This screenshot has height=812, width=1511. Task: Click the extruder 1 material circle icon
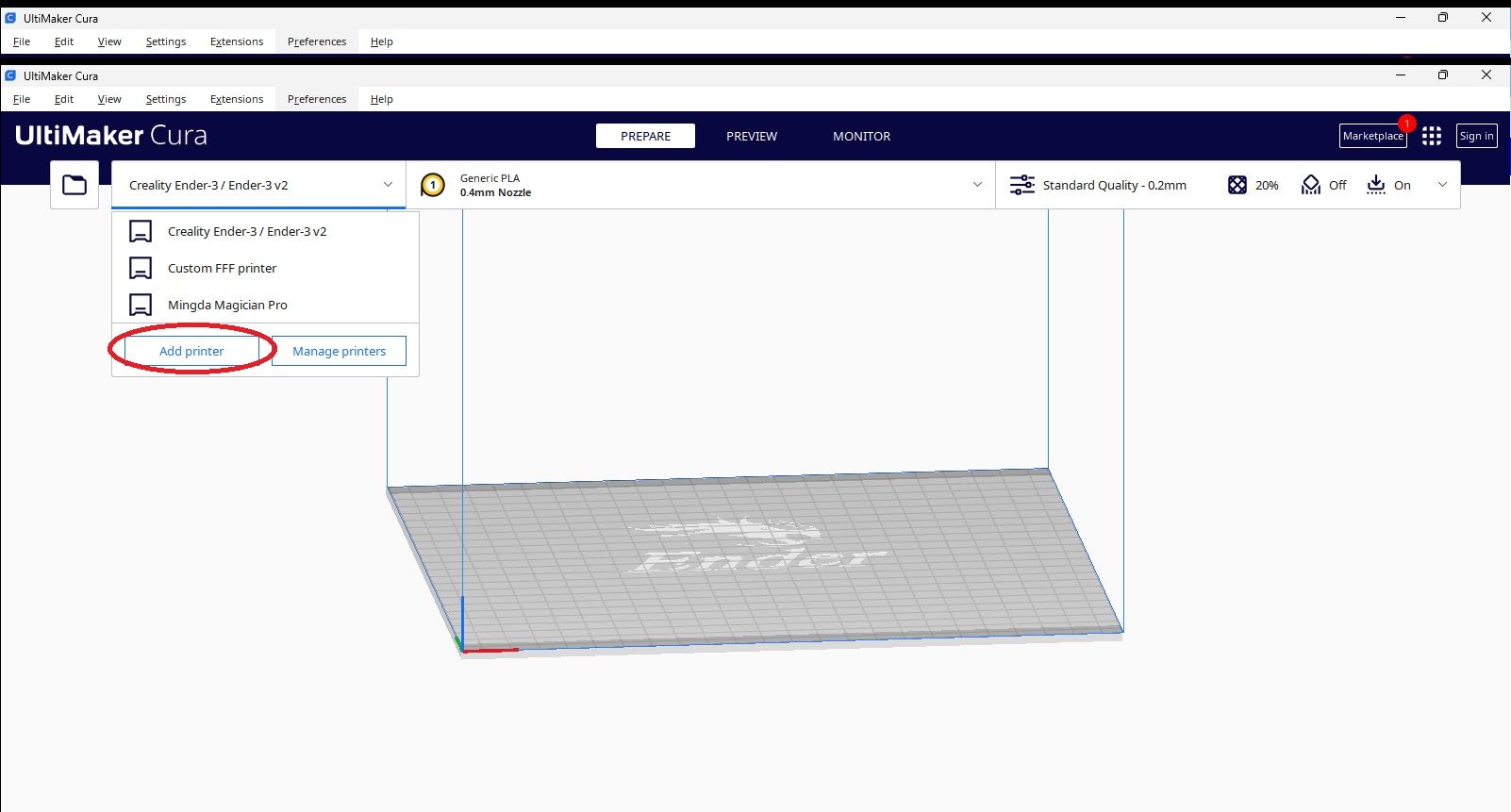[433, 185]
